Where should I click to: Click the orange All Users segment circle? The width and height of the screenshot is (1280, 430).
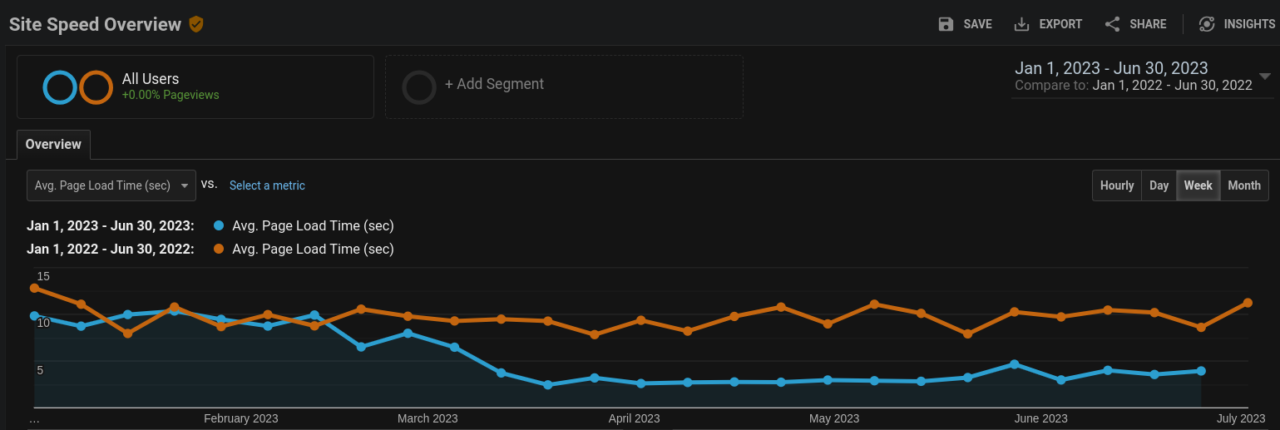(95, 87)
